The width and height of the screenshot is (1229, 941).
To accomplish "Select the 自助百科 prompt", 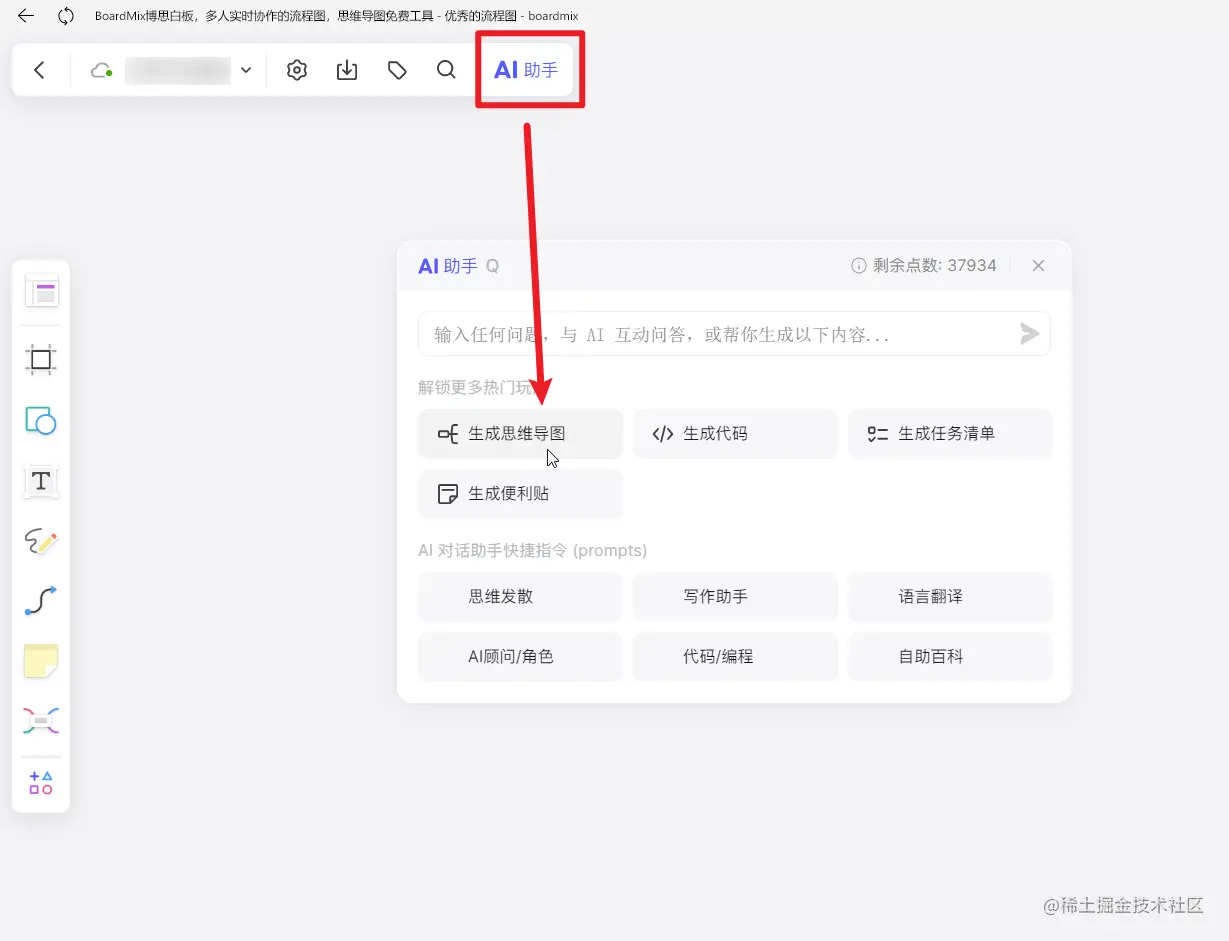I will click(950, 657).
